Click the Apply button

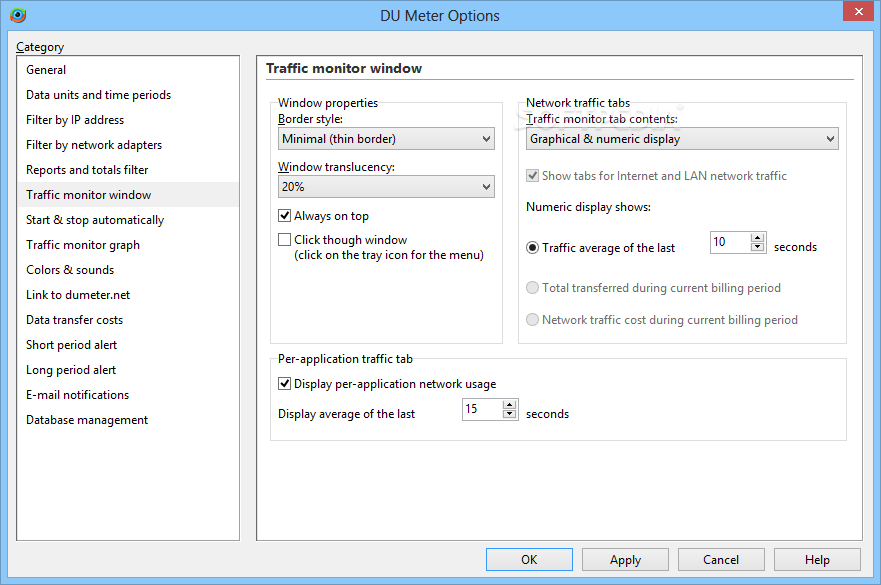tap(625, 560)
